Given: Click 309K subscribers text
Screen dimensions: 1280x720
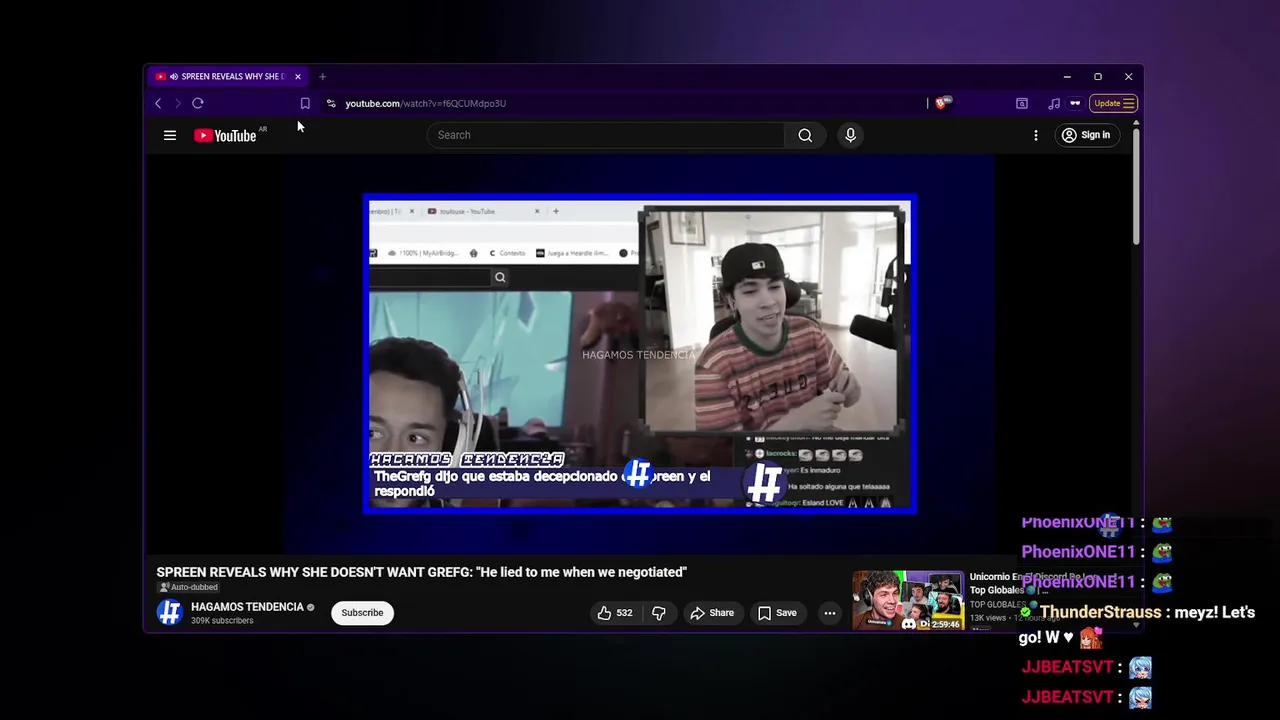Looking at the screenshot, I should [x=222, y=621].
